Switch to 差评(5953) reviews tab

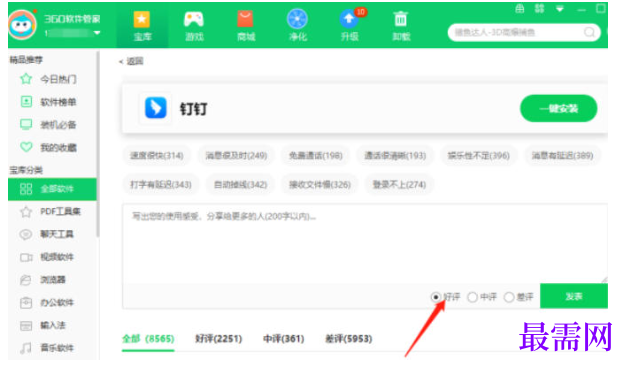pyautogui.click(x=348, y=339)
